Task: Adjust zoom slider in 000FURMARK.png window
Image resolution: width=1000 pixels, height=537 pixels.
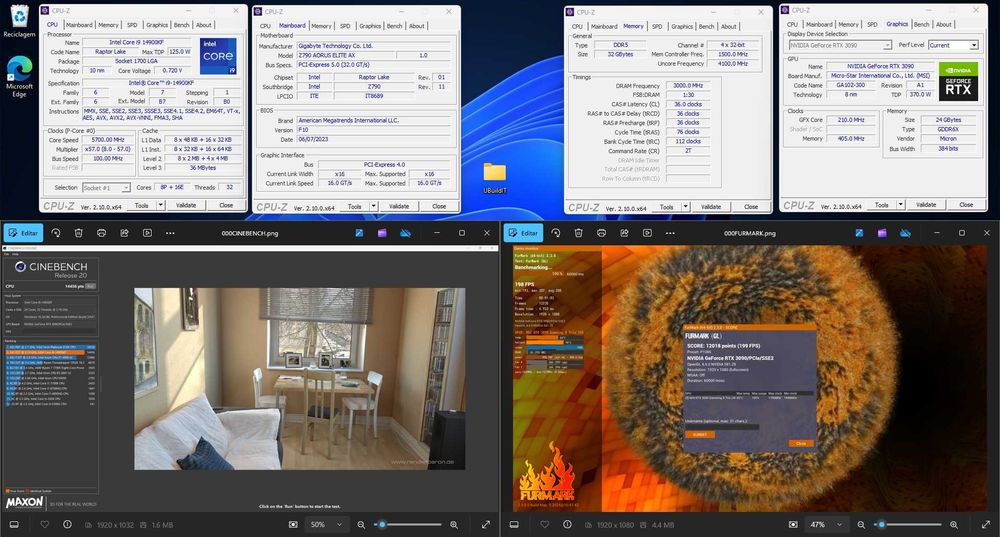Action: click(908, 525)
